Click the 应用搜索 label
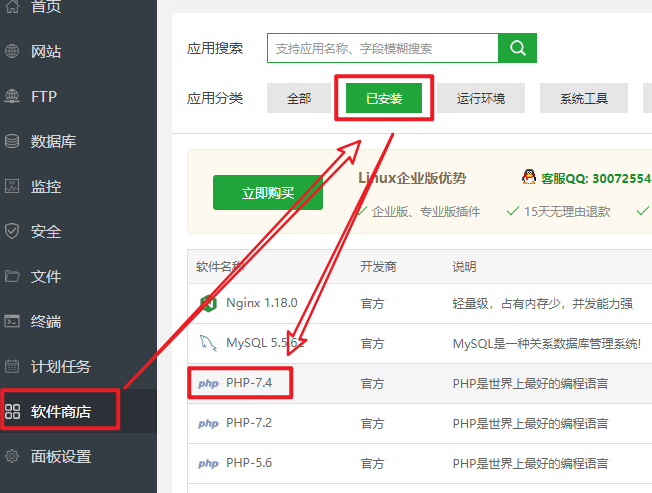This screenshot has height=493, width=652. pyautogui.click(x=215, y=48)
